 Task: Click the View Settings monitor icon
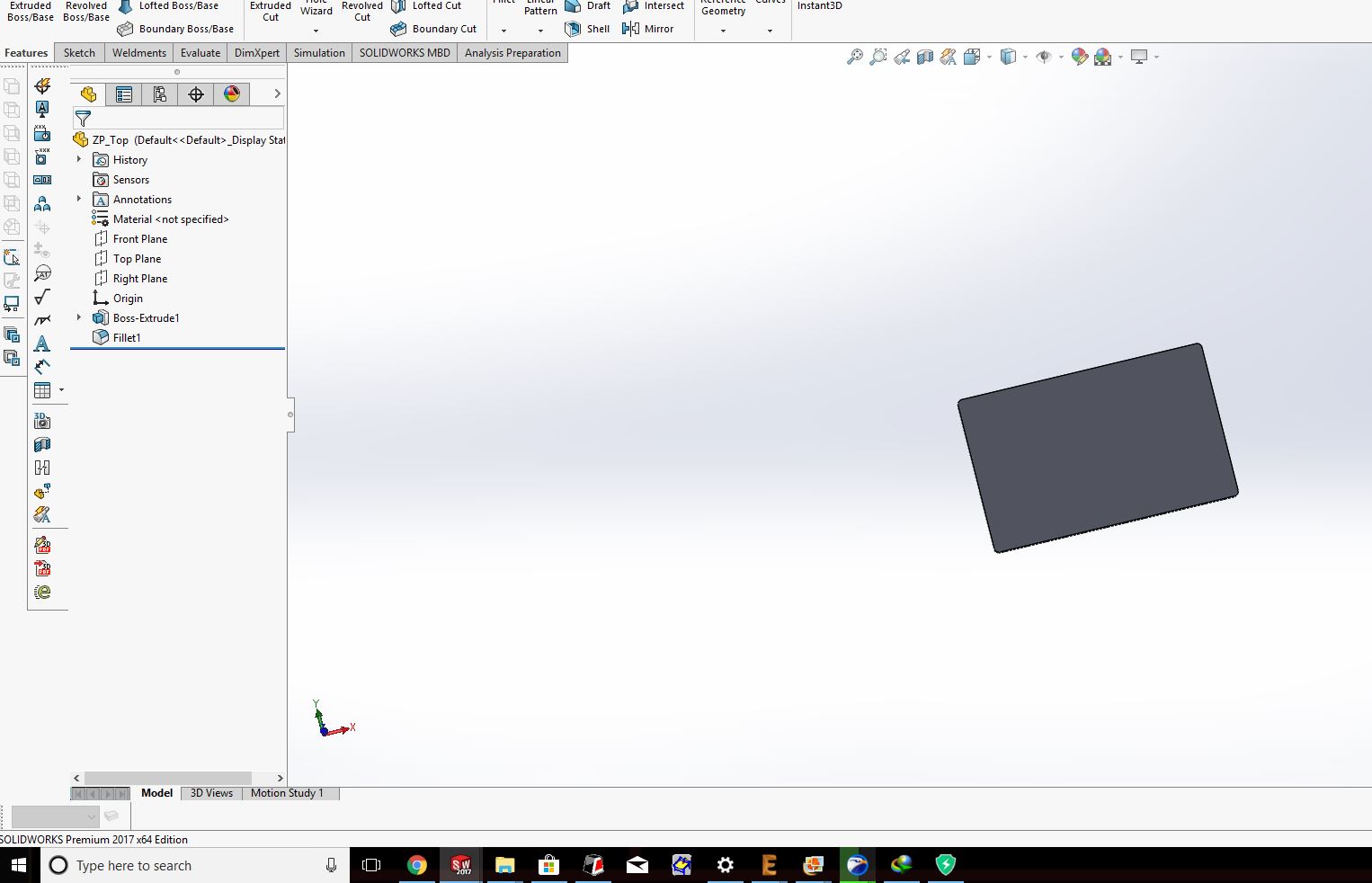(x=1139, y=58)
